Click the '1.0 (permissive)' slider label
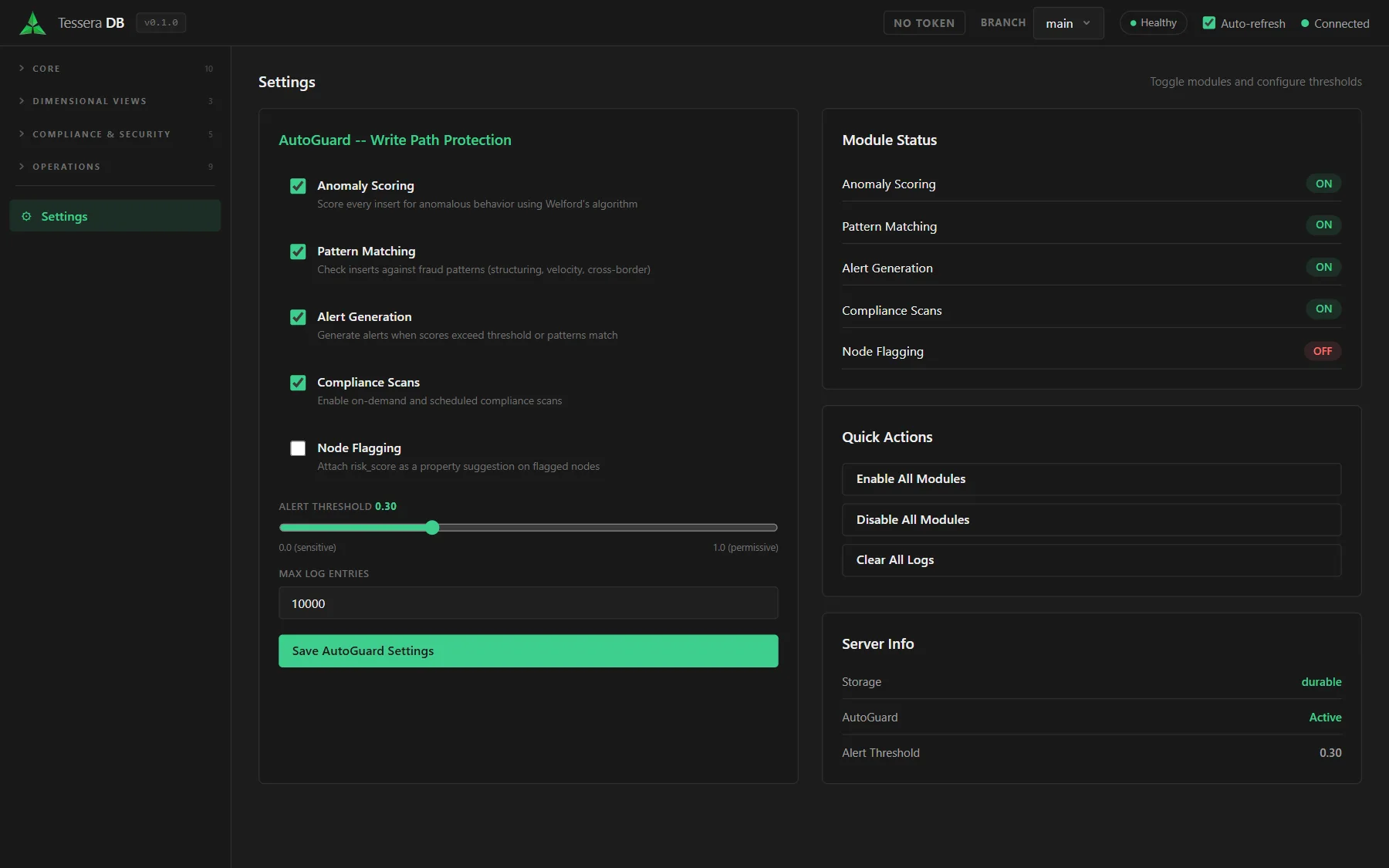The height and width of the screenshot is (868, 1389). [745, 548]
